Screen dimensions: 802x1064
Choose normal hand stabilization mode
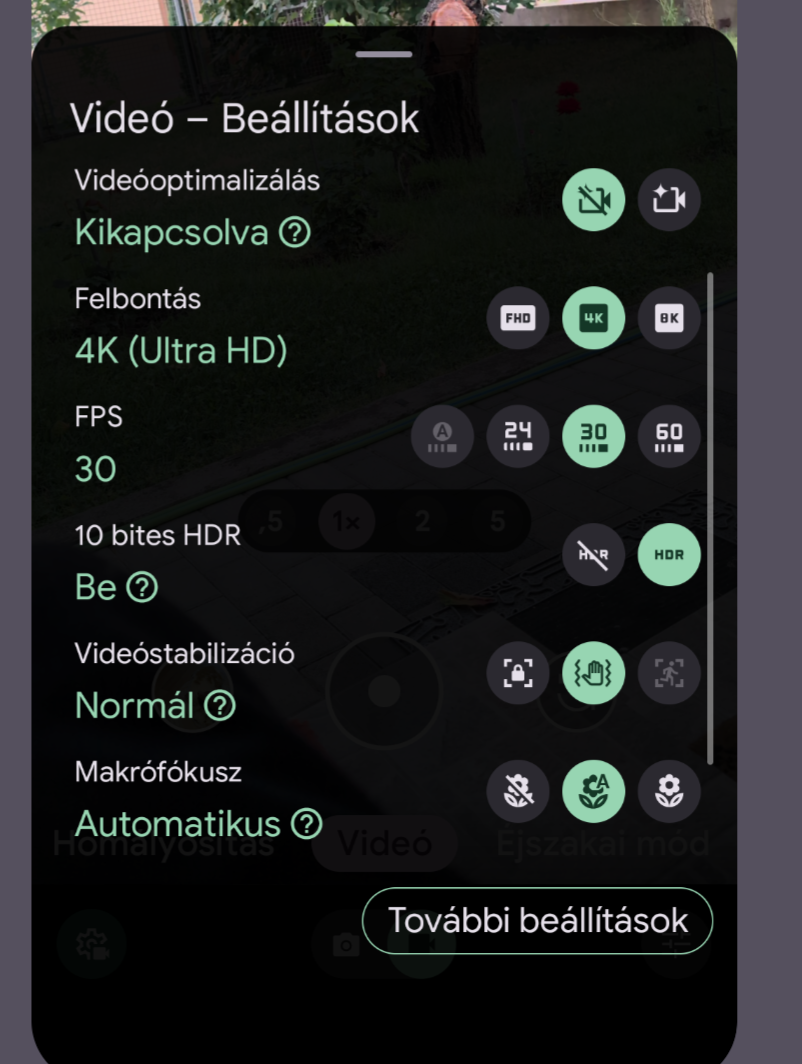[593, 672]
